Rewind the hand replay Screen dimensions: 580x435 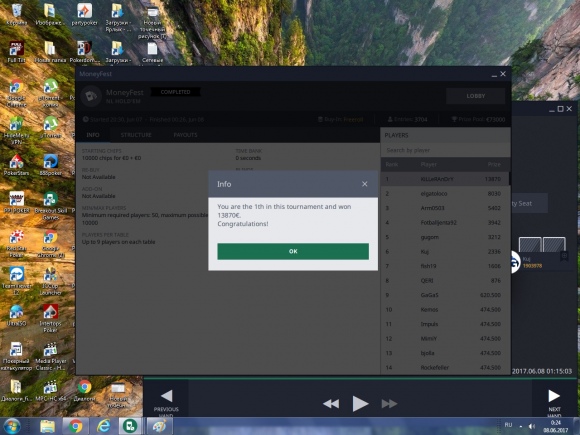pos(331,404)
